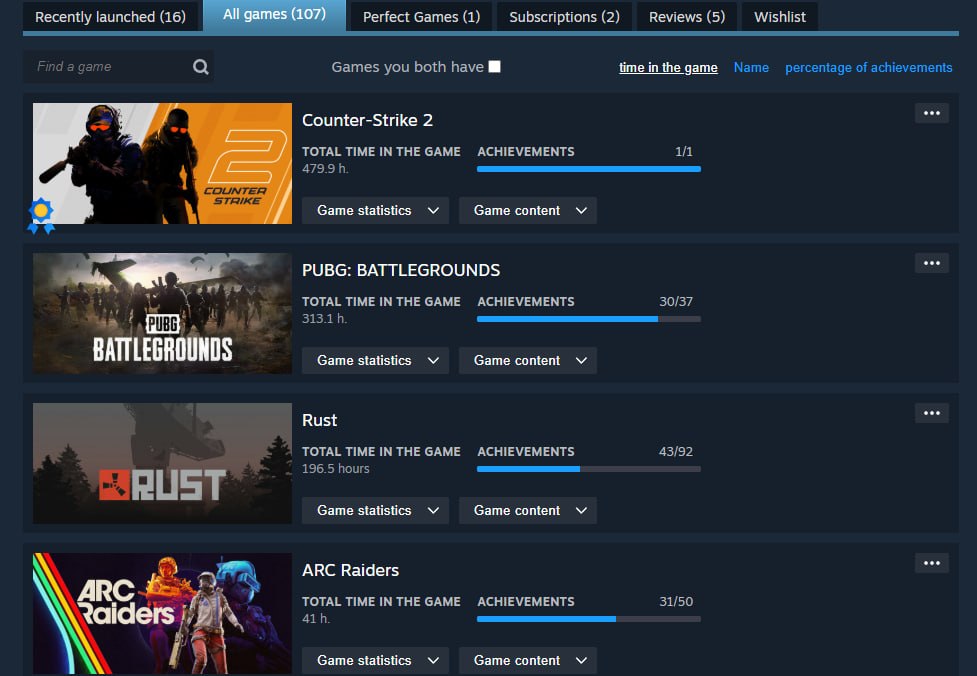Screen dimensions: 977x676
Task: Click the 30/37 achievements count
Action: [676, 302]
